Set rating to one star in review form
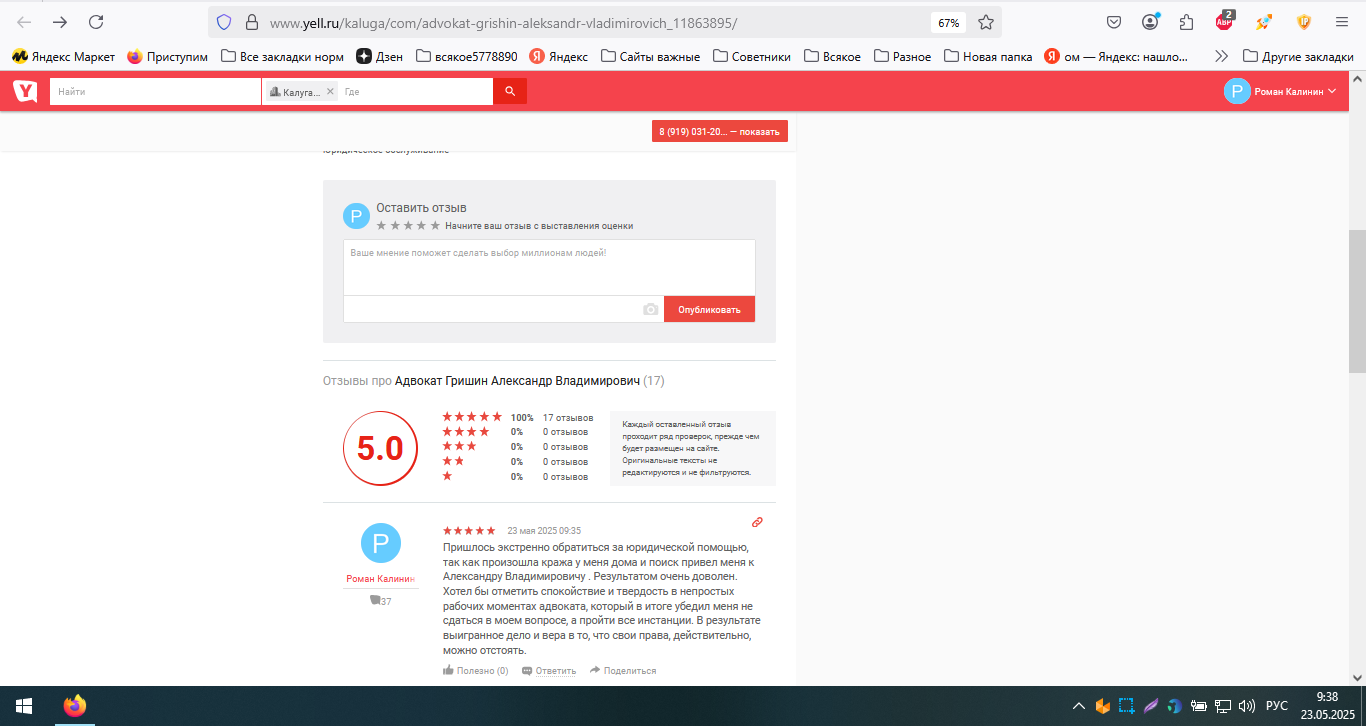 pos(382,226)
